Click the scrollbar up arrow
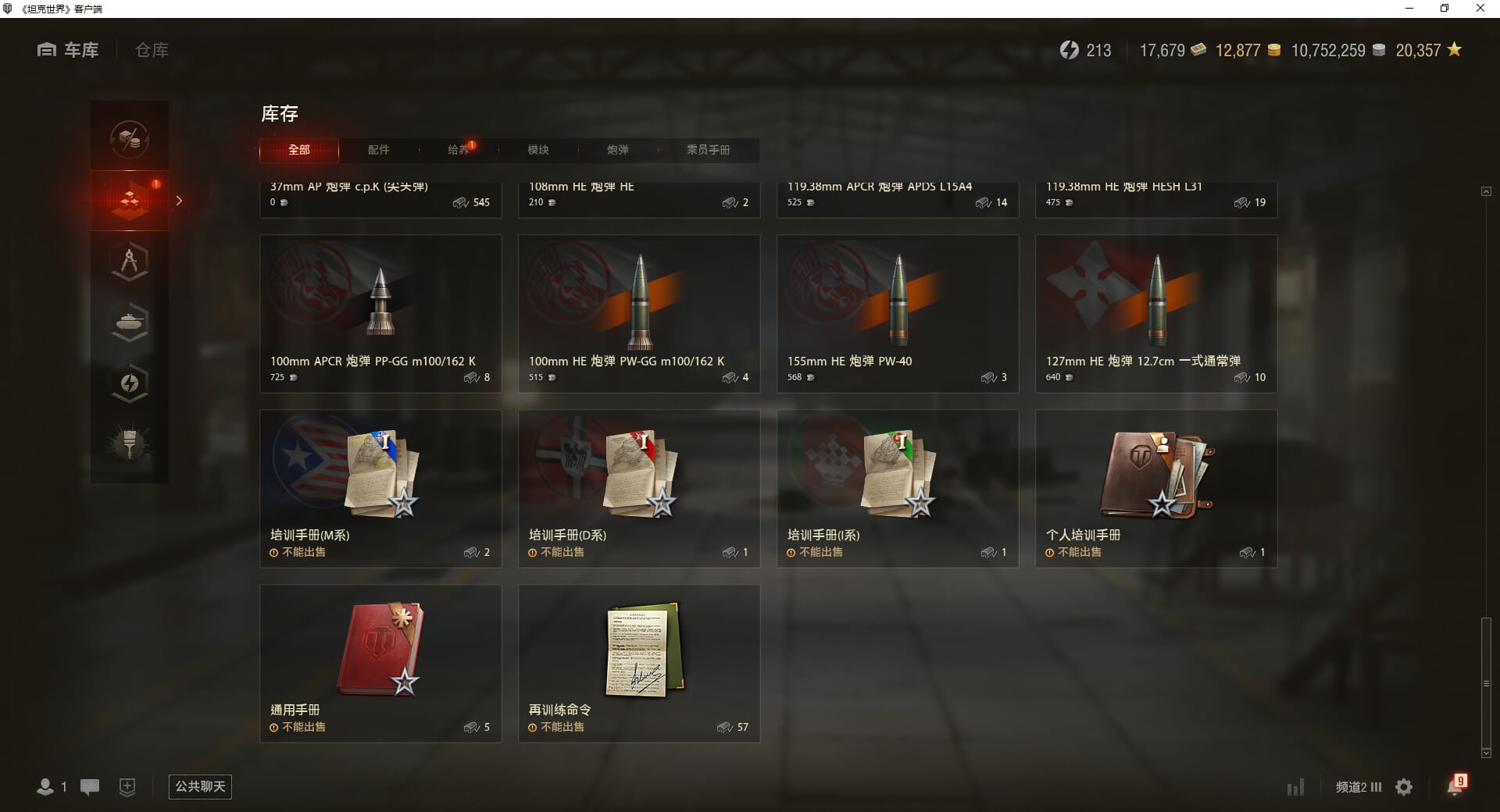This screenshot has height=812, width=1500. point(1486,191)
